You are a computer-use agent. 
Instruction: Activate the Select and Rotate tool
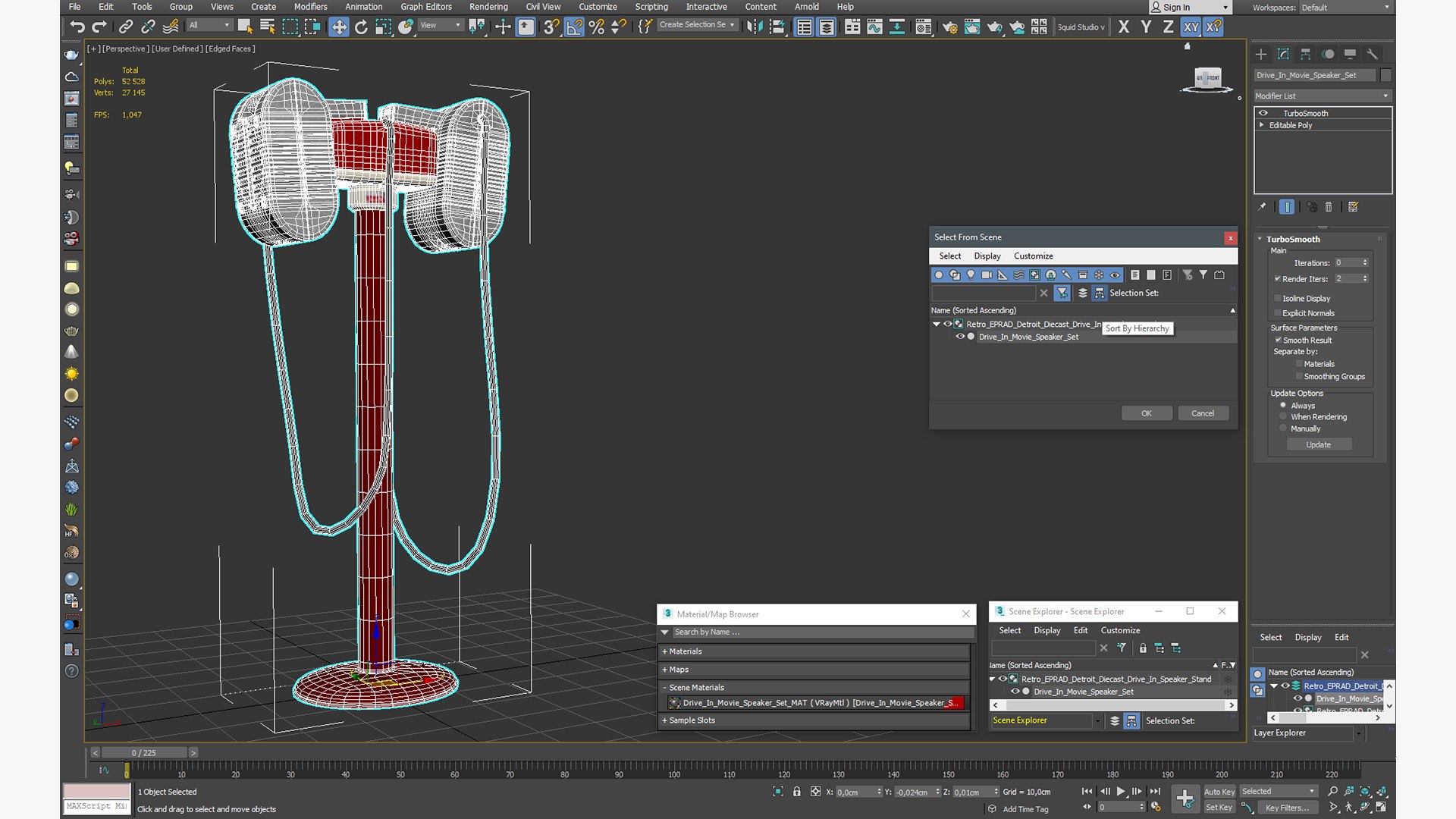(x=361, y=27)
